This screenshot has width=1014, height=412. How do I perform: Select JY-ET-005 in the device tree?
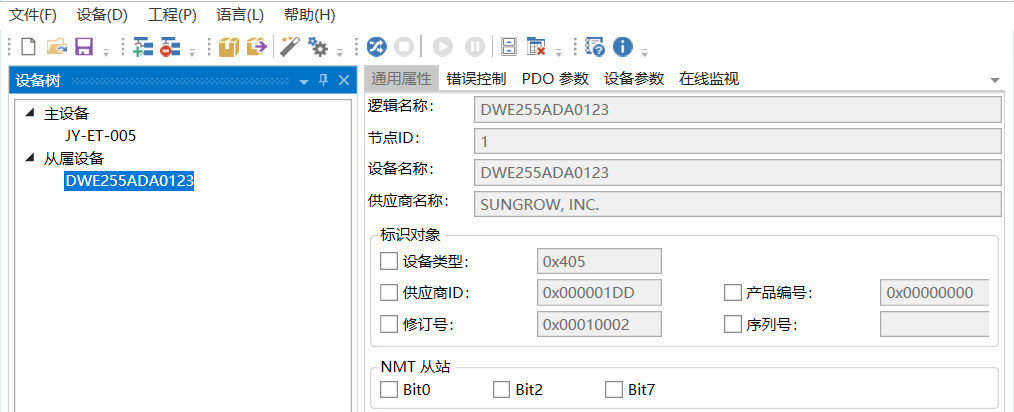click(100, 135)
